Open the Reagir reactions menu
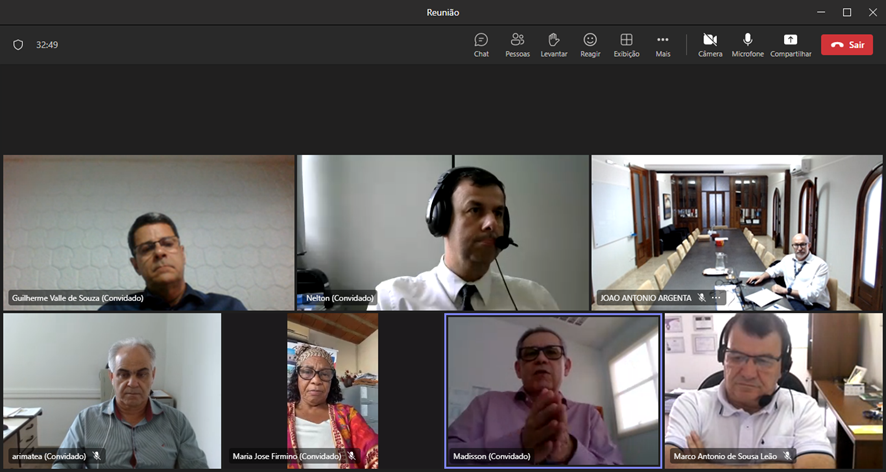 tap(590, 44)
